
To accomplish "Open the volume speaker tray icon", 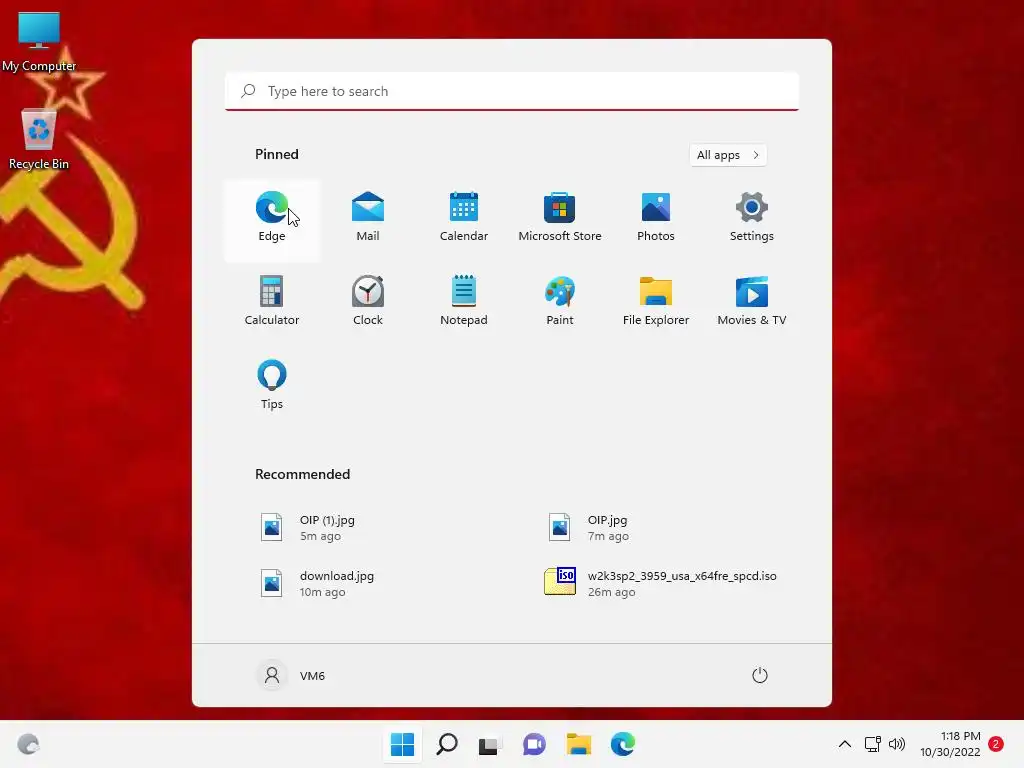I will click(x=897, y=744).
